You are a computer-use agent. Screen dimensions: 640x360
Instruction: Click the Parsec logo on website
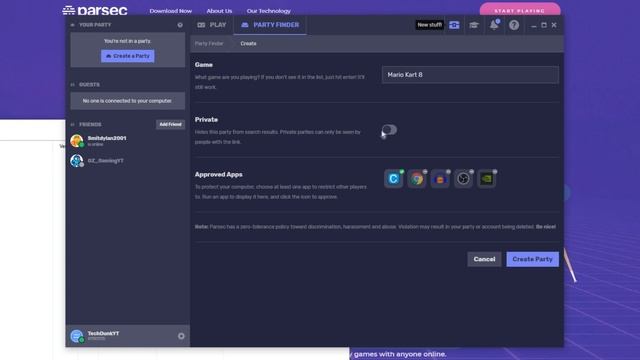tap(95, 10)
